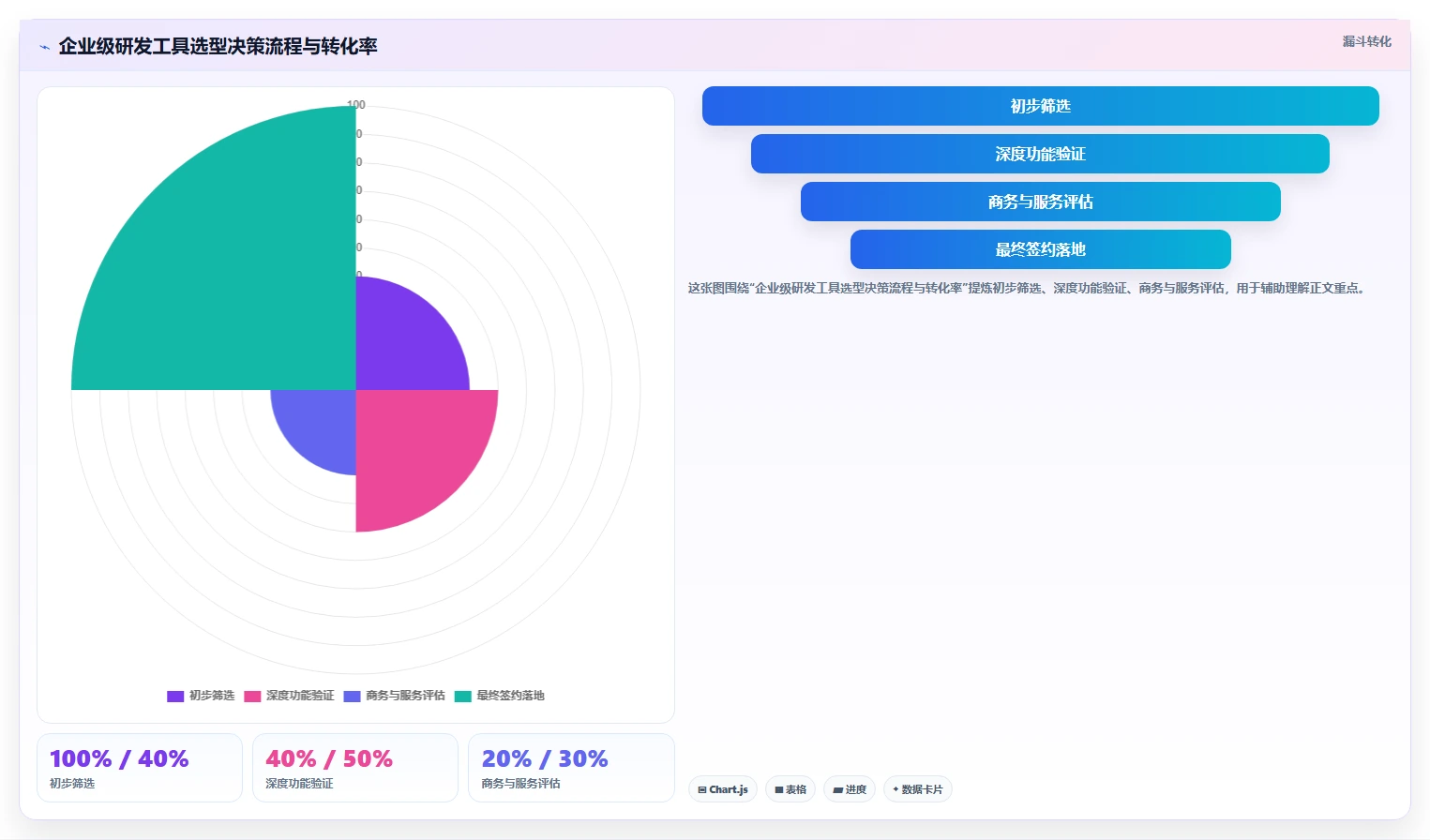Click the title 企业级研发工具选型决策流程与转化率

[x=218, y=47]
